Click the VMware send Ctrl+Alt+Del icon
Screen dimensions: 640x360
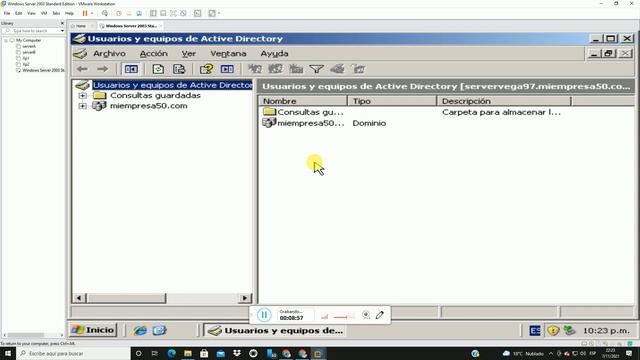tap(105, 13)
